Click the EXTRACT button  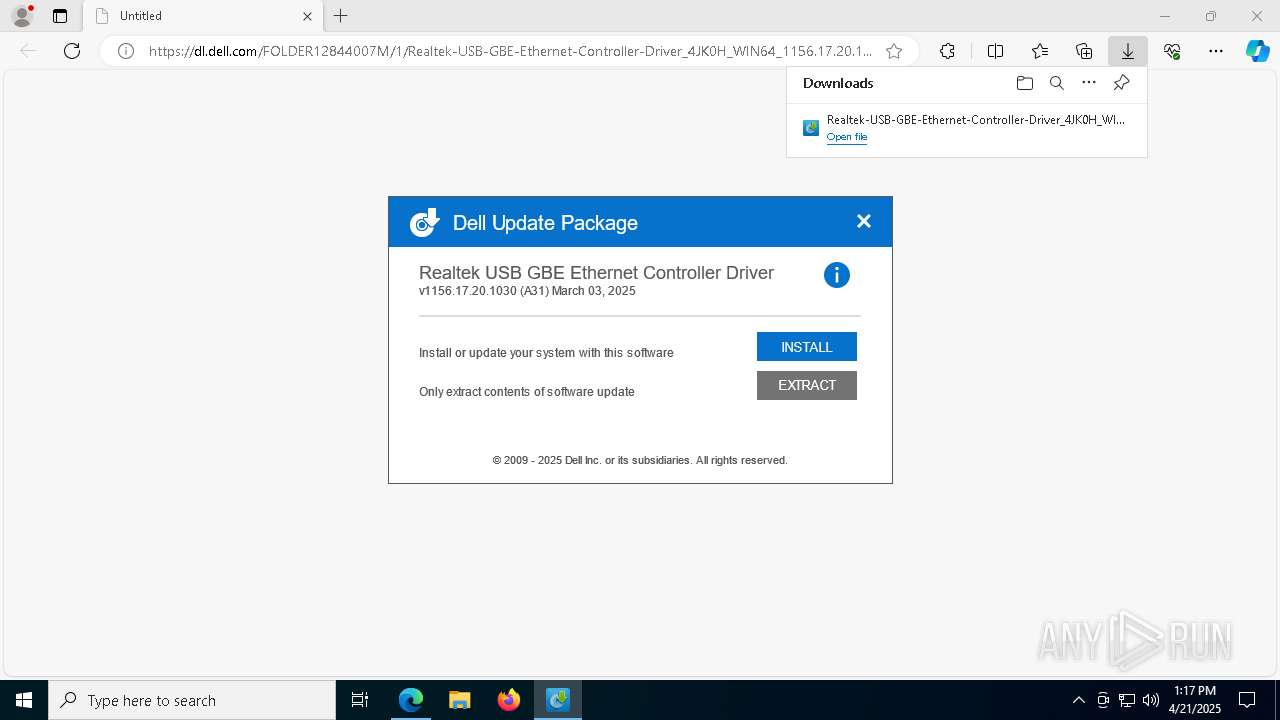point(806,385)
